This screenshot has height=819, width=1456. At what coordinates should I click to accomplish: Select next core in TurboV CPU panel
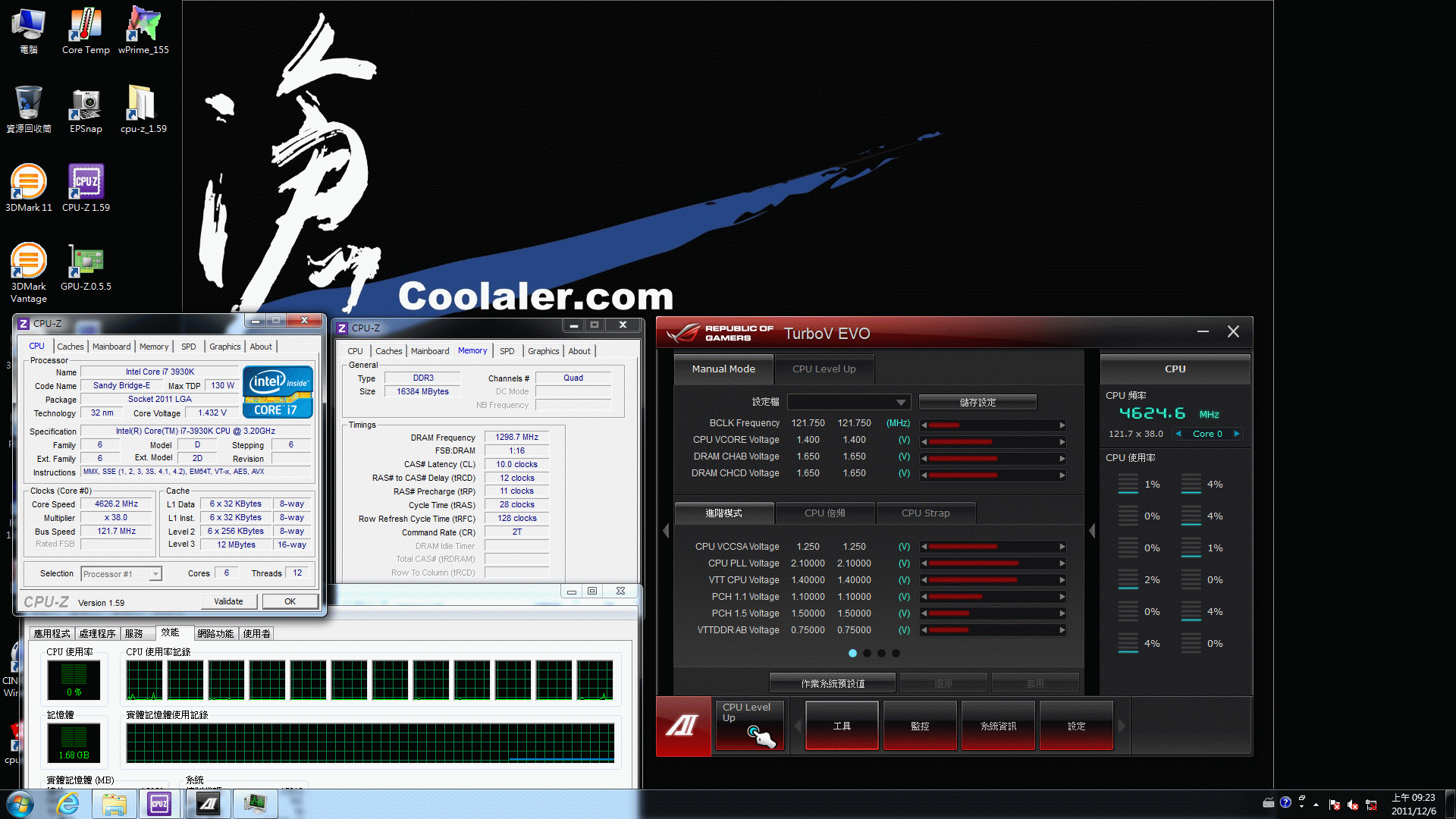pos(1236,434)
